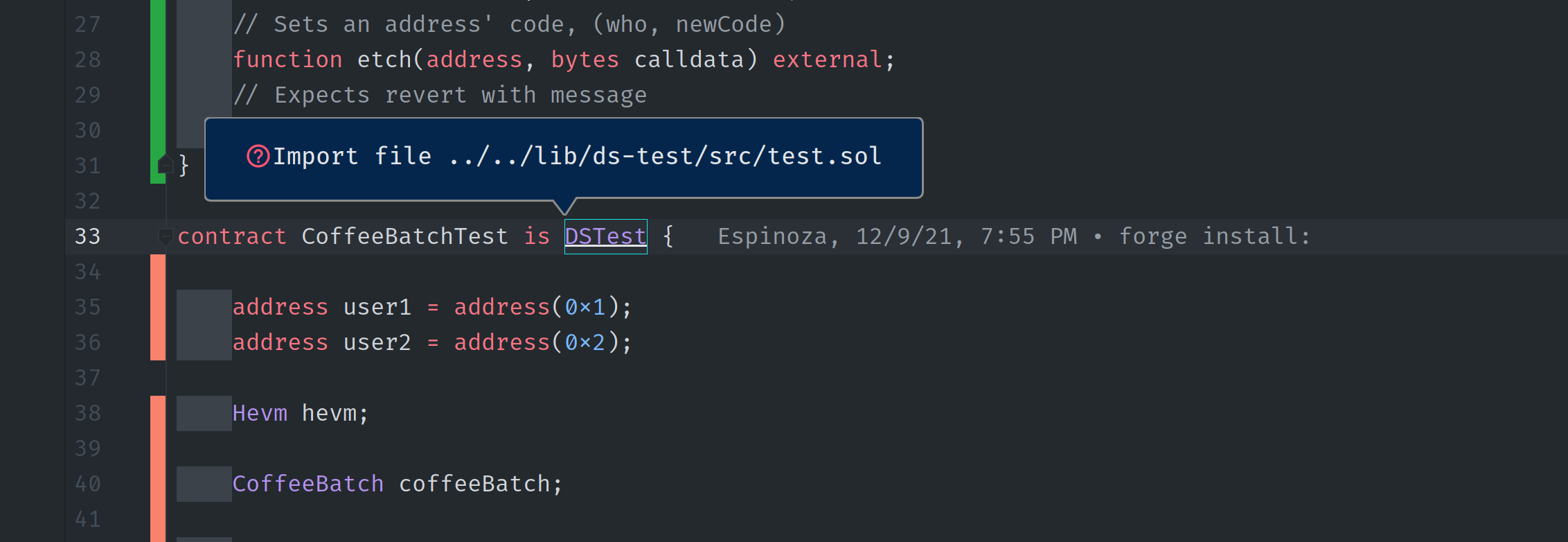Click the CoffeeBatch declaration on line 40
1568x542 pixels.
[309, 484]
